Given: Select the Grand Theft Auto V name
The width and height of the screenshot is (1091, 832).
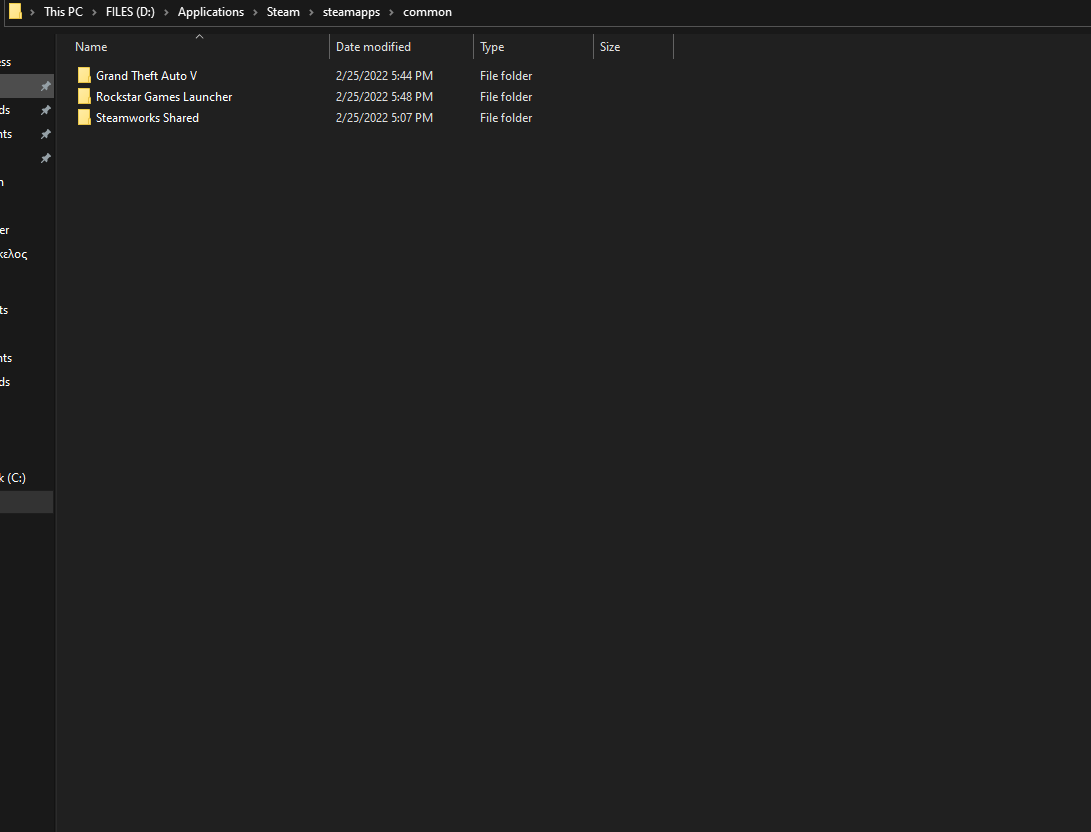Looking at the screenshot, I should click(x=146, y=76).
